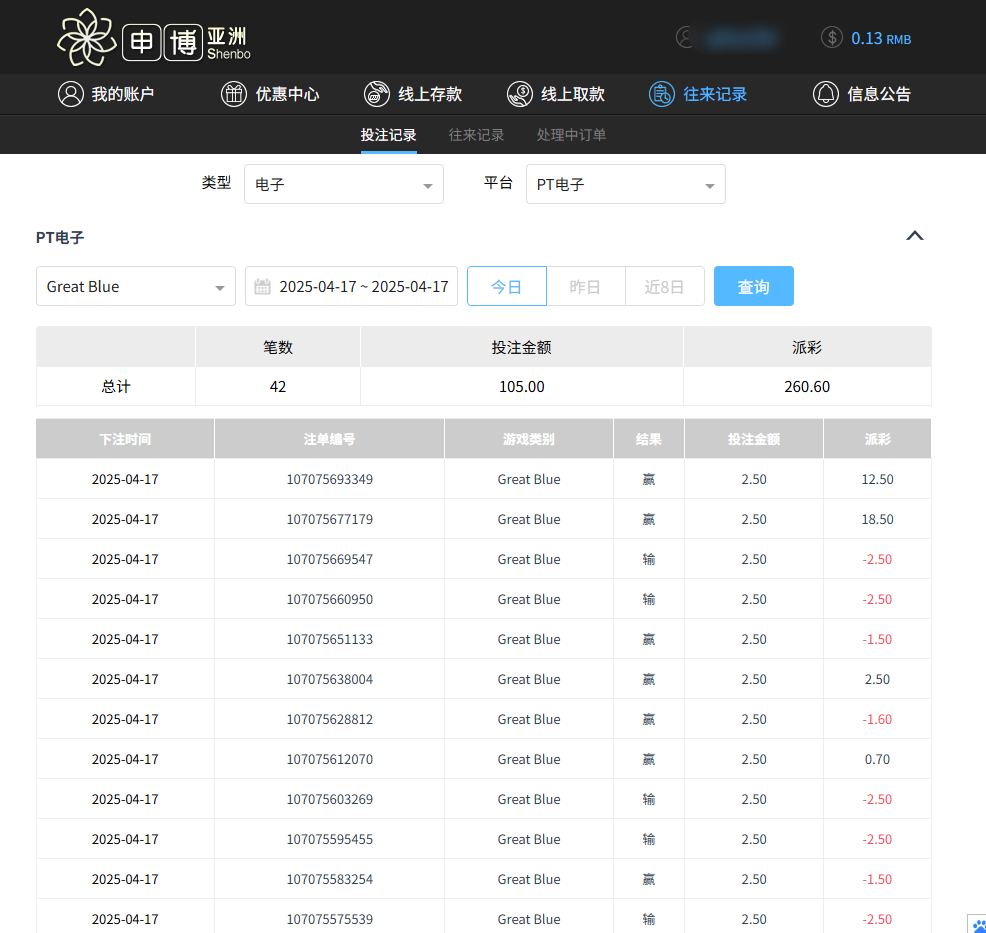The height and width of the screenshot is (933, 986).
Task: Collapse the PT电子 section with the chevron
Action: (915, 236)
